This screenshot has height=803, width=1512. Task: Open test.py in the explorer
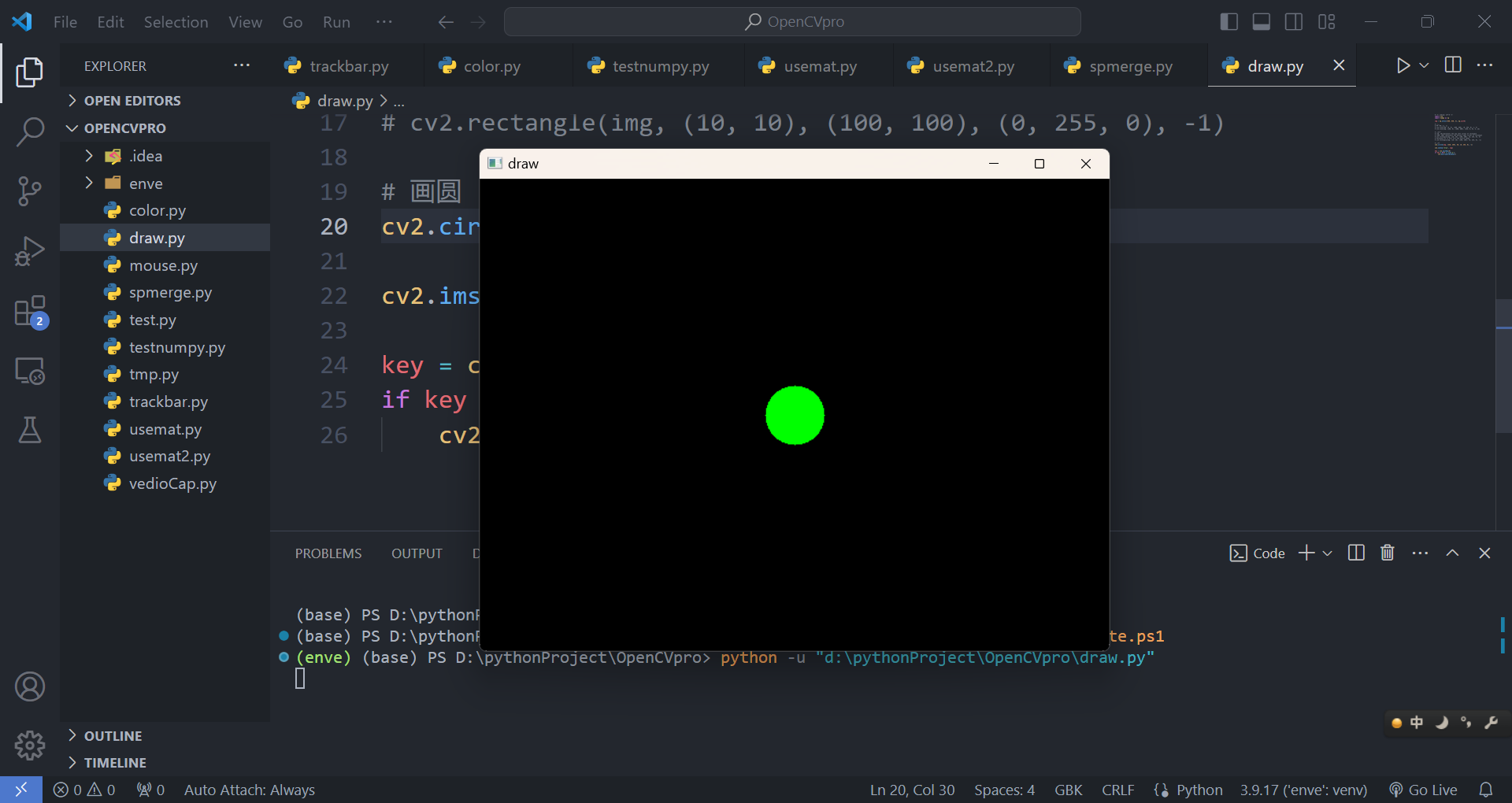(x=165, y=320)
